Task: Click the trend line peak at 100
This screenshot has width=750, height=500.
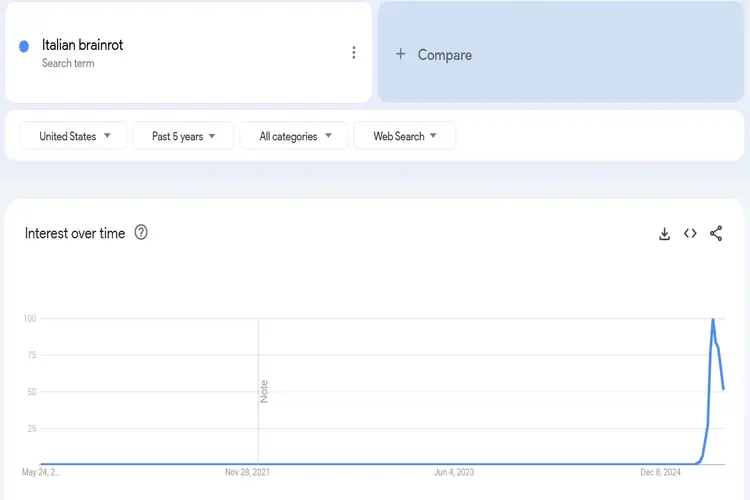Action: [712, 320]
